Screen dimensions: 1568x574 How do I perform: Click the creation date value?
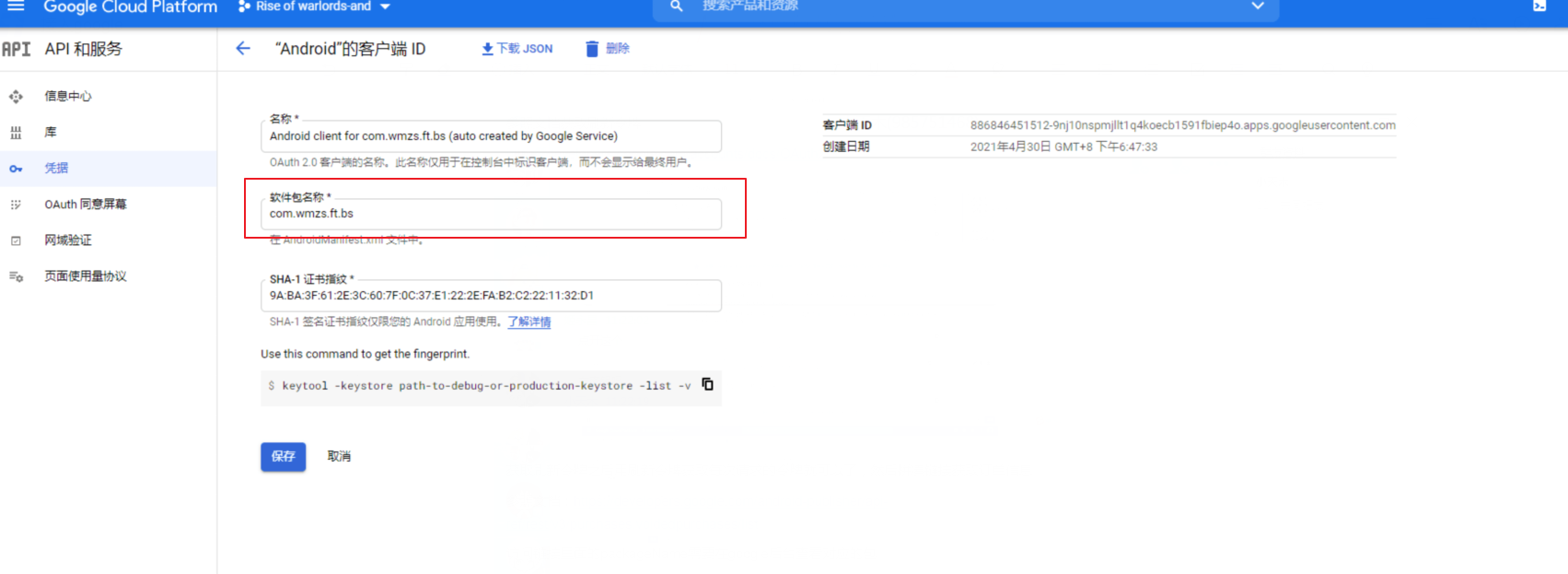tap(1063, 146)
